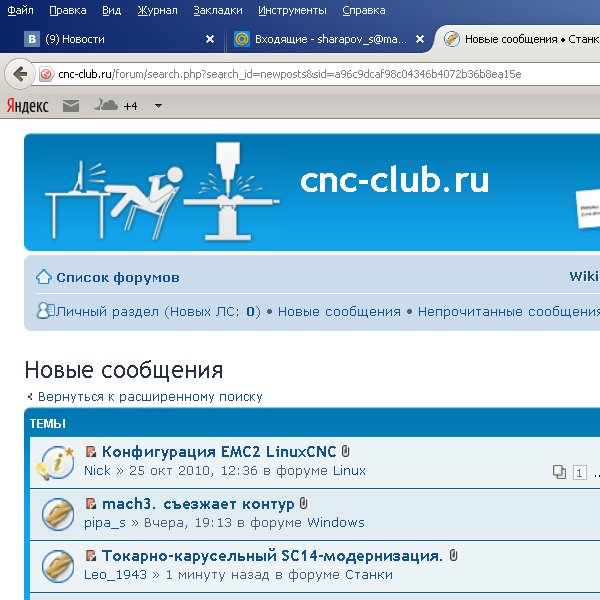This screenshot has width=600, height=600.
Task: Expand the Yandex toolbar dropdown arrow
Action: 158,106
